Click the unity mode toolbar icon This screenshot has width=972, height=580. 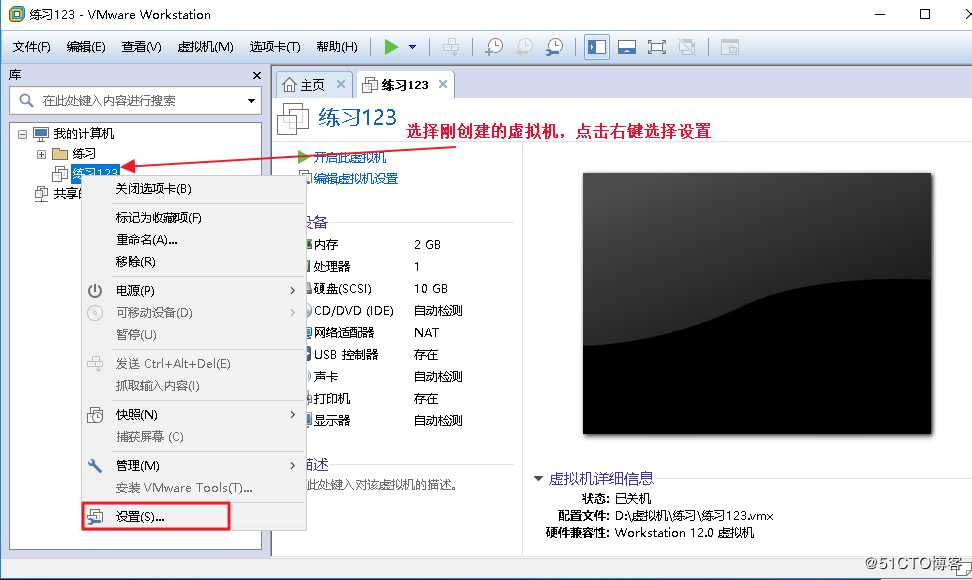tap(687, 47)
